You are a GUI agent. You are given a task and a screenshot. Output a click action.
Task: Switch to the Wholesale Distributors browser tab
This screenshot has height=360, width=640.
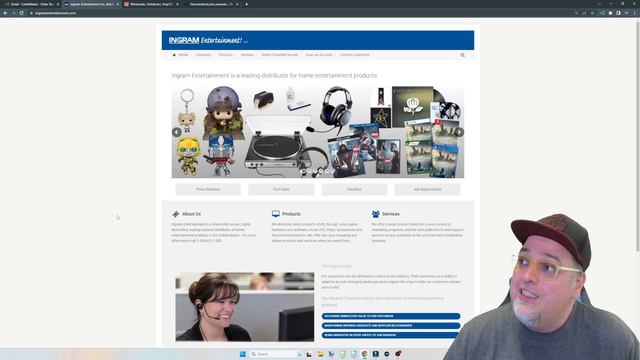click(x=151, y=4)
